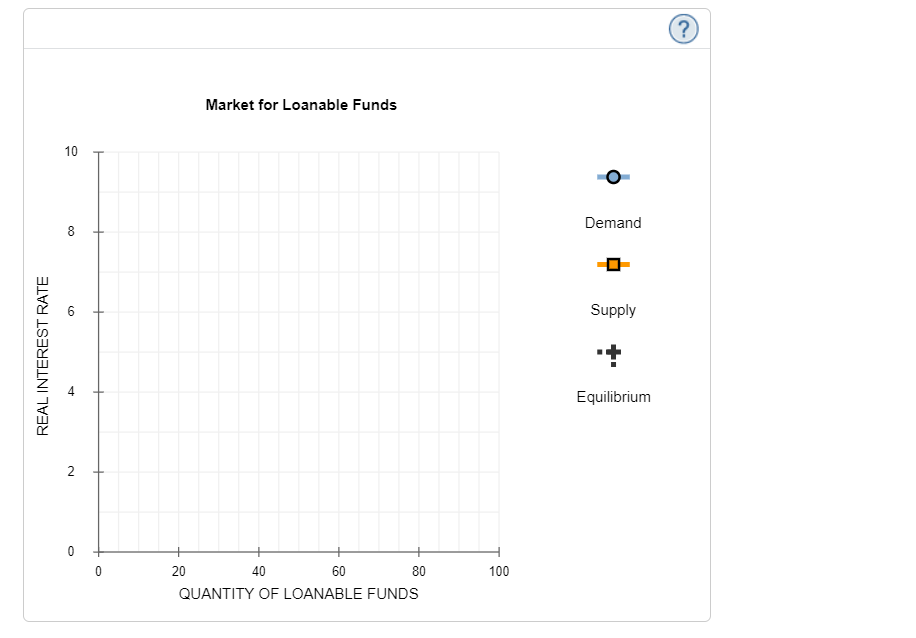Click the 80 tick label on quantity axis

419,571
